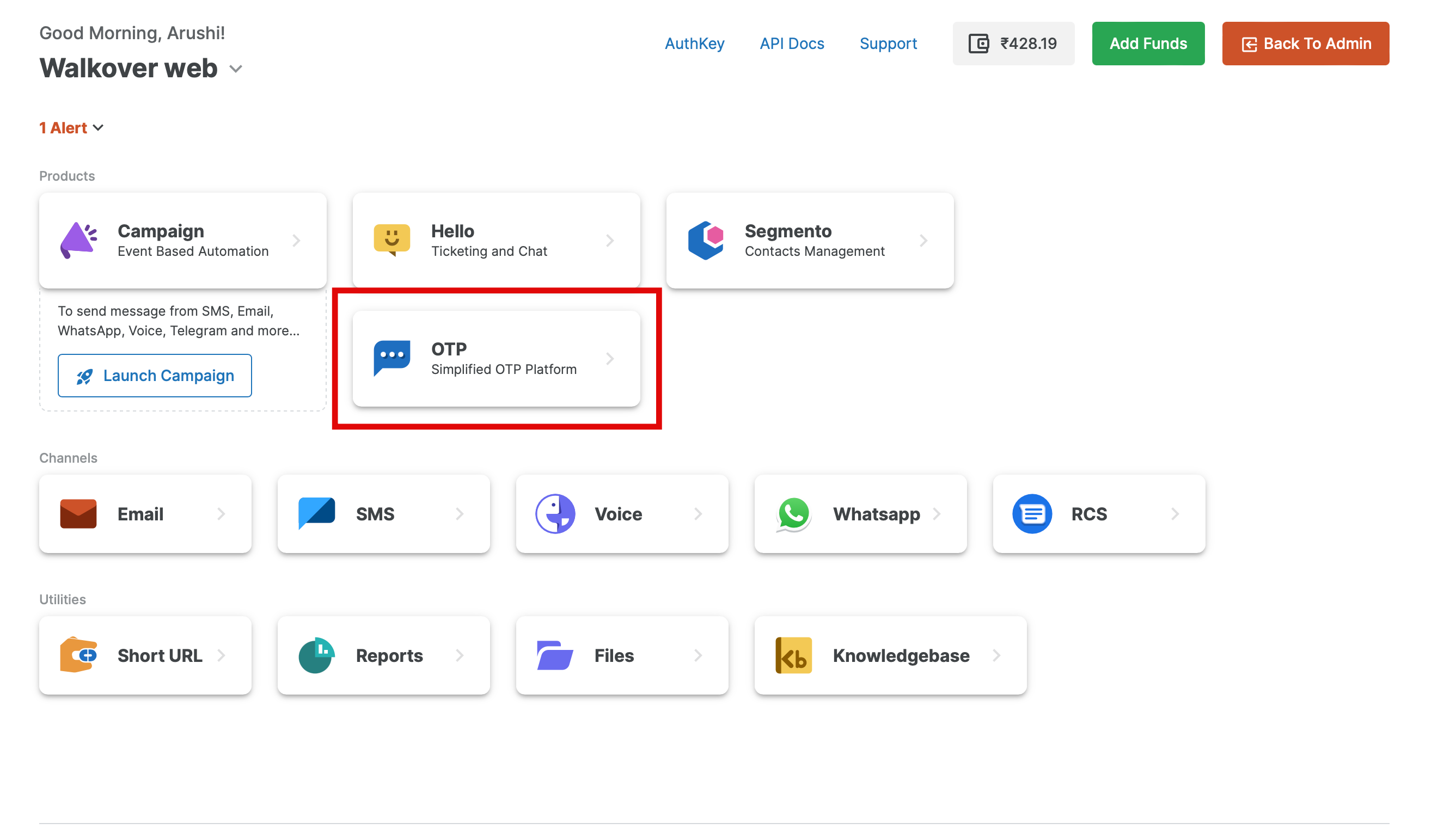Click the Hello smiley chat icon
The image size is (1456, 835).
(392, 240)
